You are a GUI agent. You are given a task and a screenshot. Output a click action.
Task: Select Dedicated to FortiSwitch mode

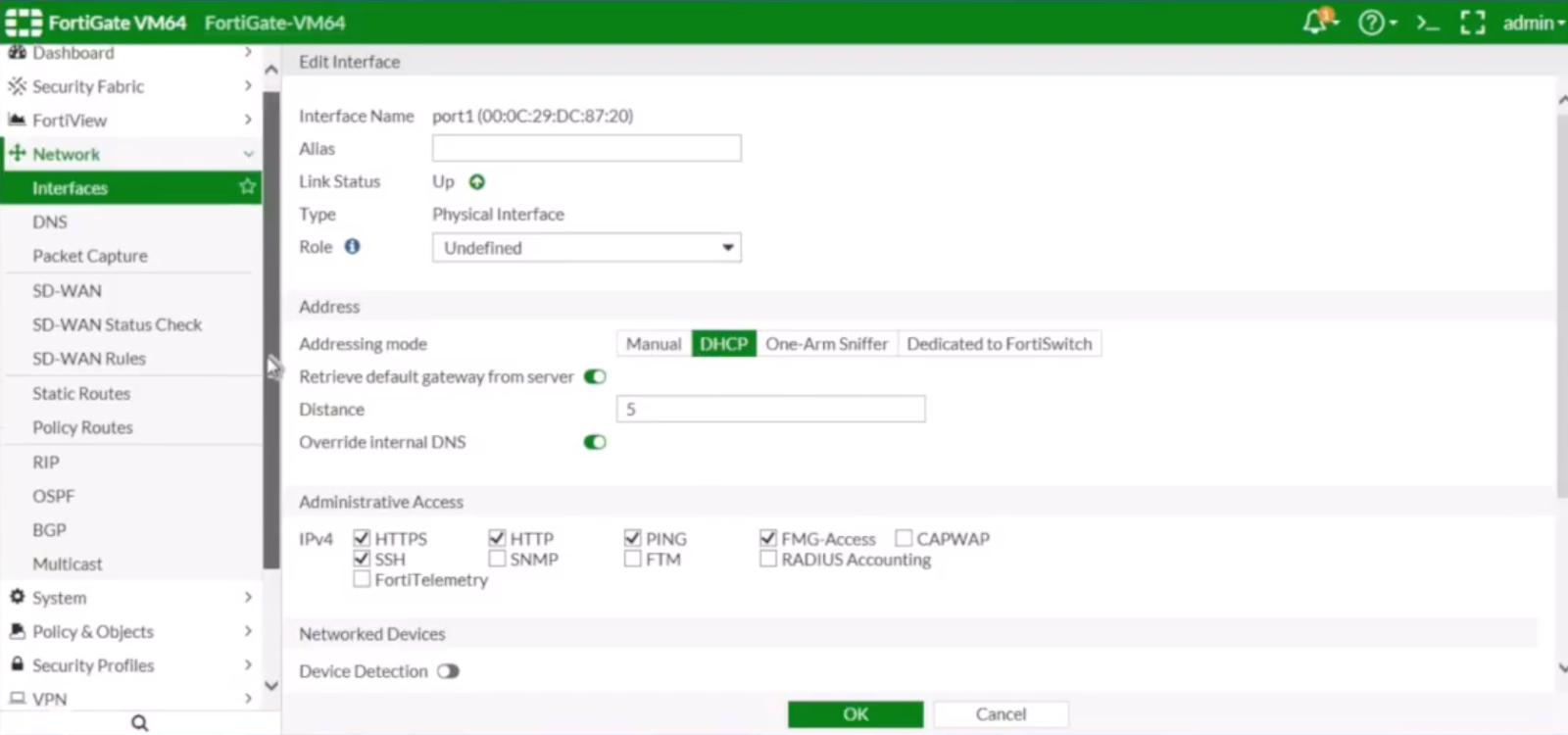(1000, 344)
